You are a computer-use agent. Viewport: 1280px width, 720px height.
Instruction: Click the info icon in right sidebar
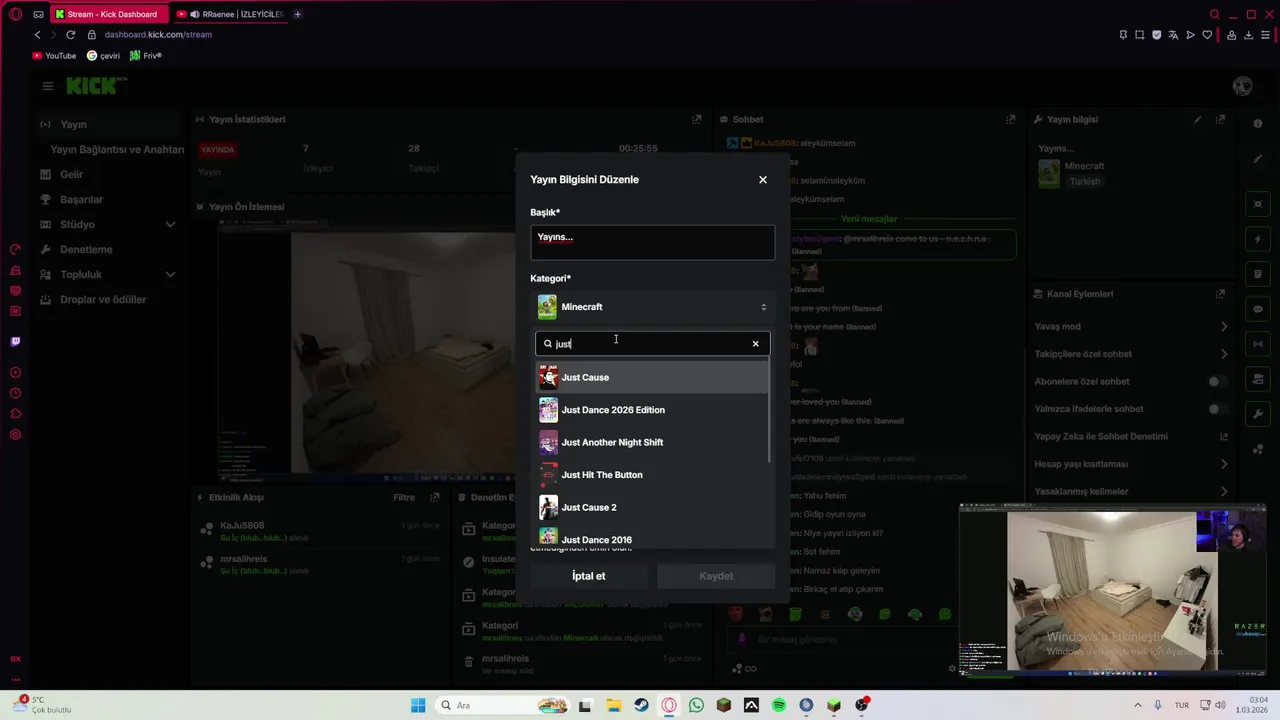(1258, 123)
